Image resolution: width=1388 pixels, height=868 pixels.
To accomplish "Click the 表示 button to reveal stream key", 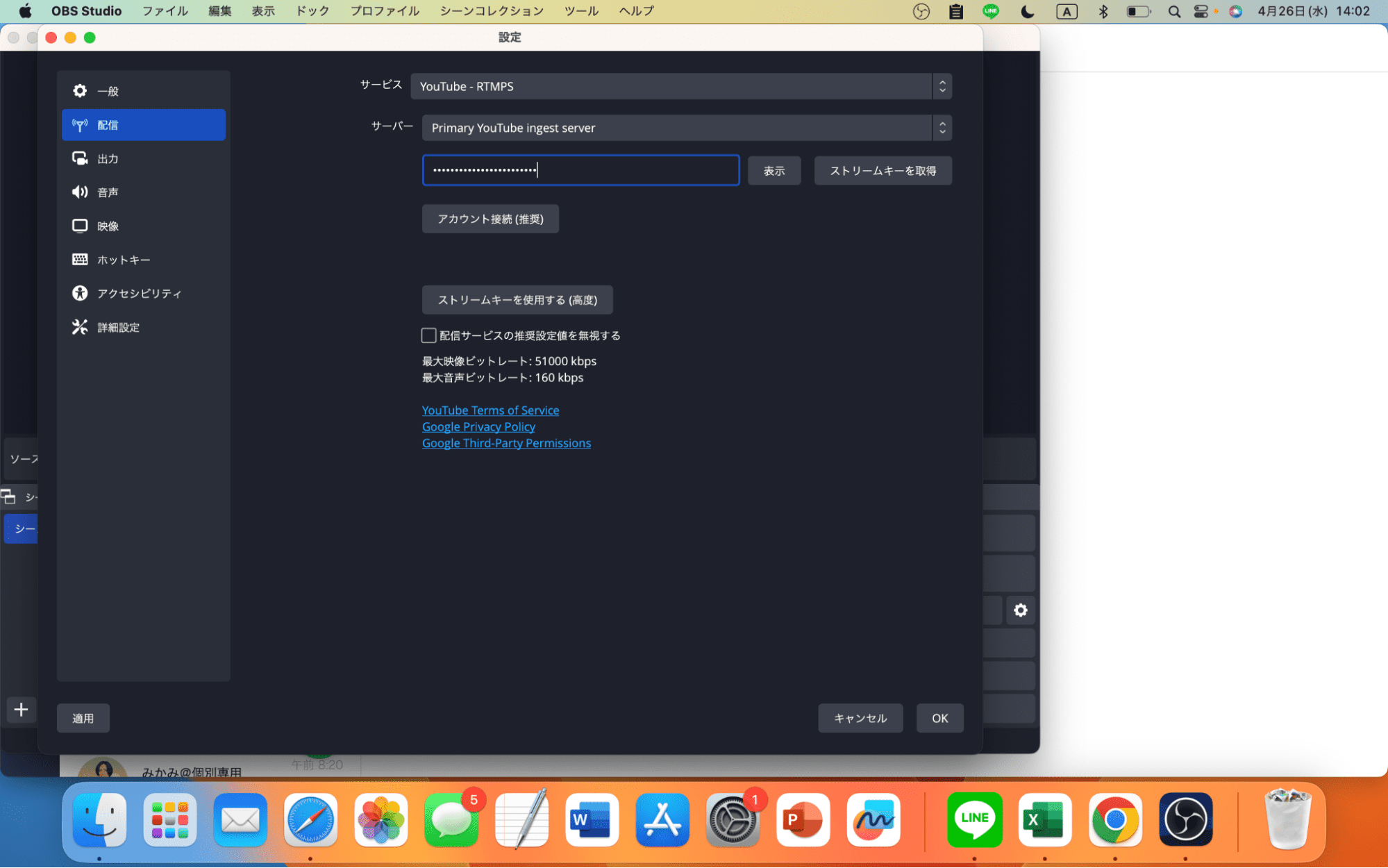I will click(x=774, y=171).
